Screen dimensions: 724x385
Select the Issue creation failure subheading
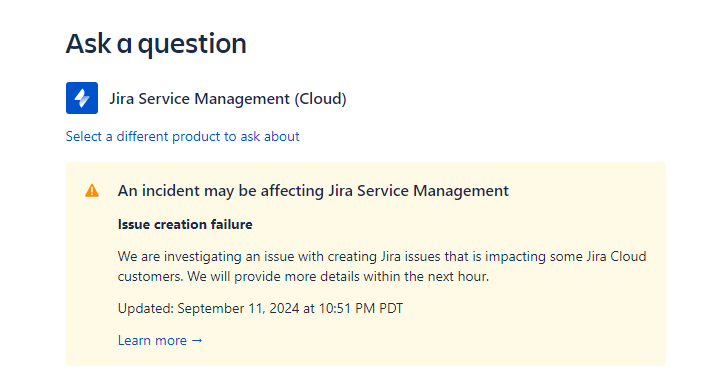pyautogui.click(x=185, y=224)
